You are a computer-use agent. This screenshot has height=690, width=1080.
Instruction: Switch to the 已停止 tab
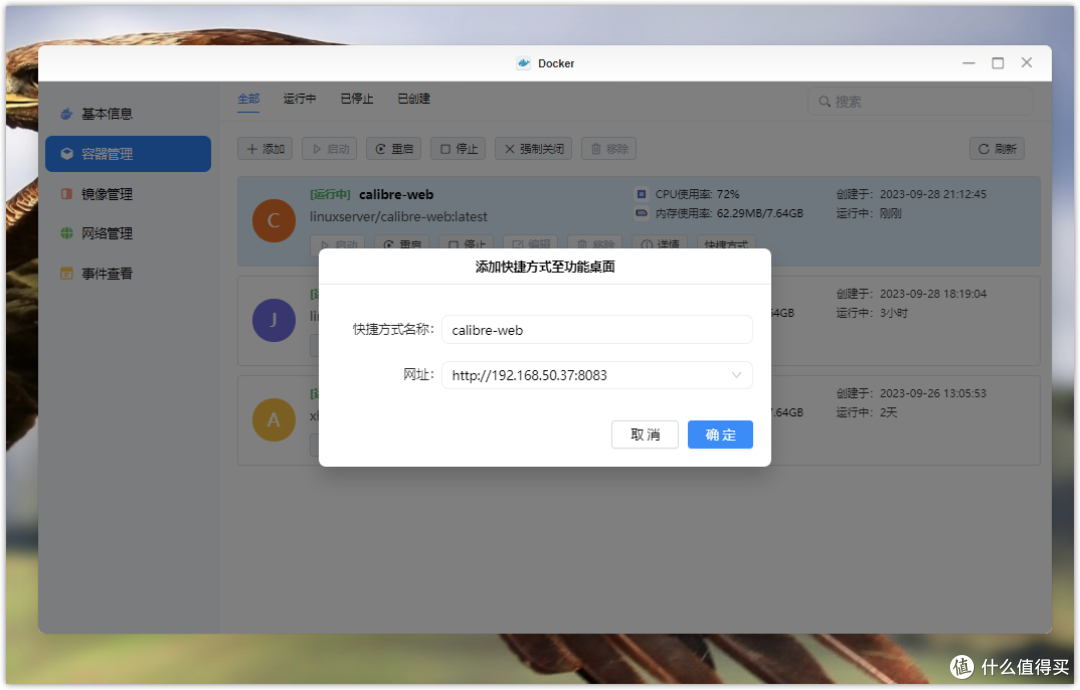tap(357, 98)
